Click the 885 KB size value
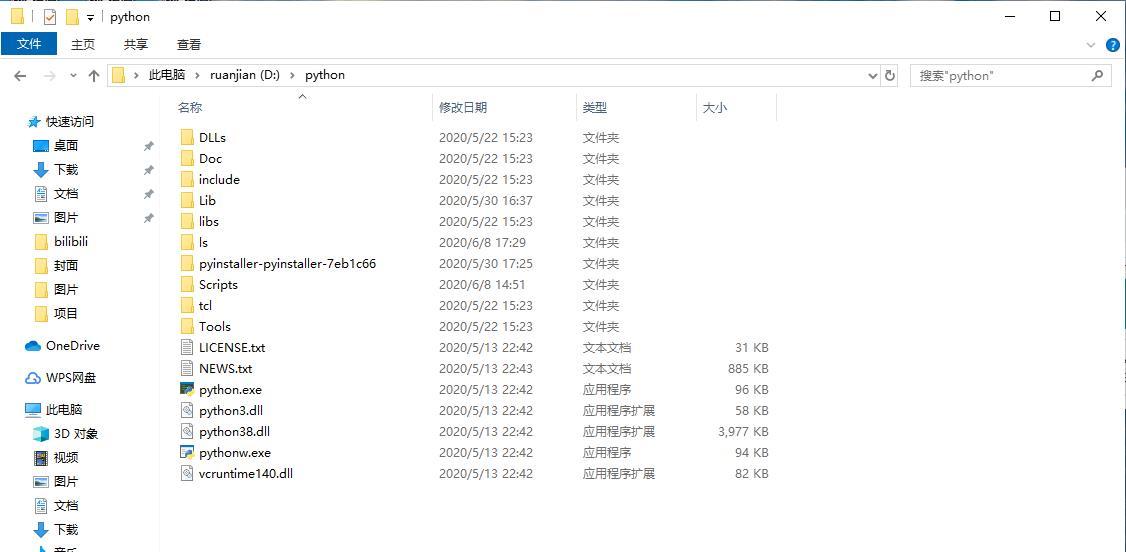The height and width of the screenshot is (552, 1126). click(x=748, y=368)
